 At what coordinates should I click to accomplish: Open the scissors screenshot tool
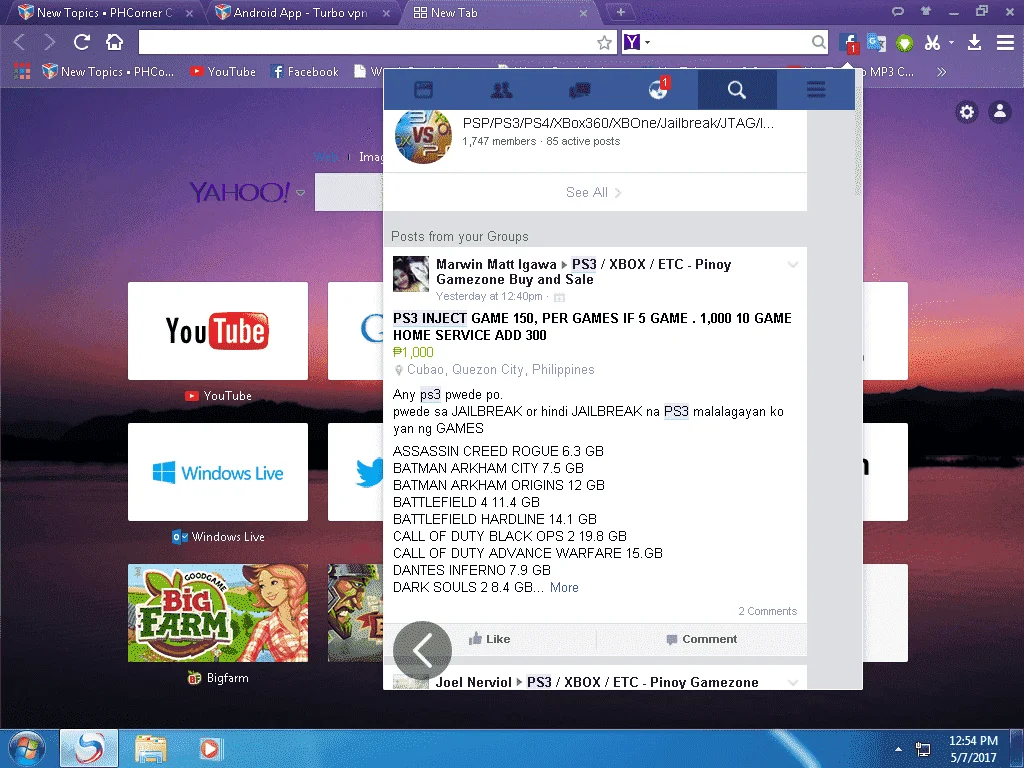tap(932, 43)
